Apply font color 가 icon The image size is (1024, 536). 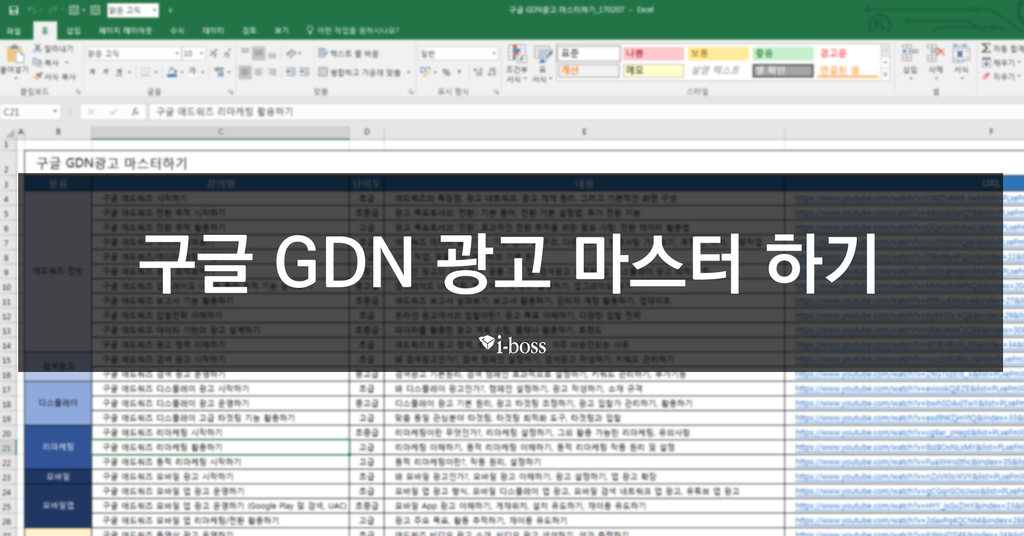click(x=193, y=72)
